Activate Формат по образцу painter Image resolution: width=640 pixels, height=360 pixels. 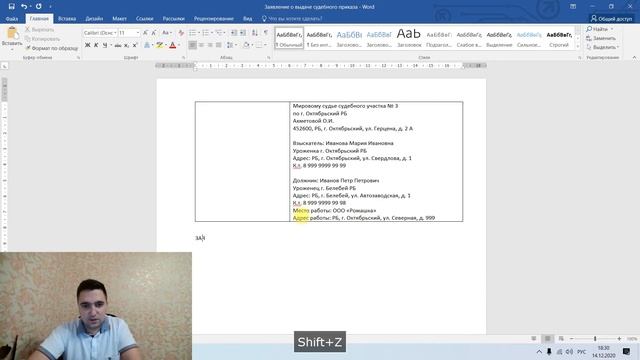[x=51, y=48]
